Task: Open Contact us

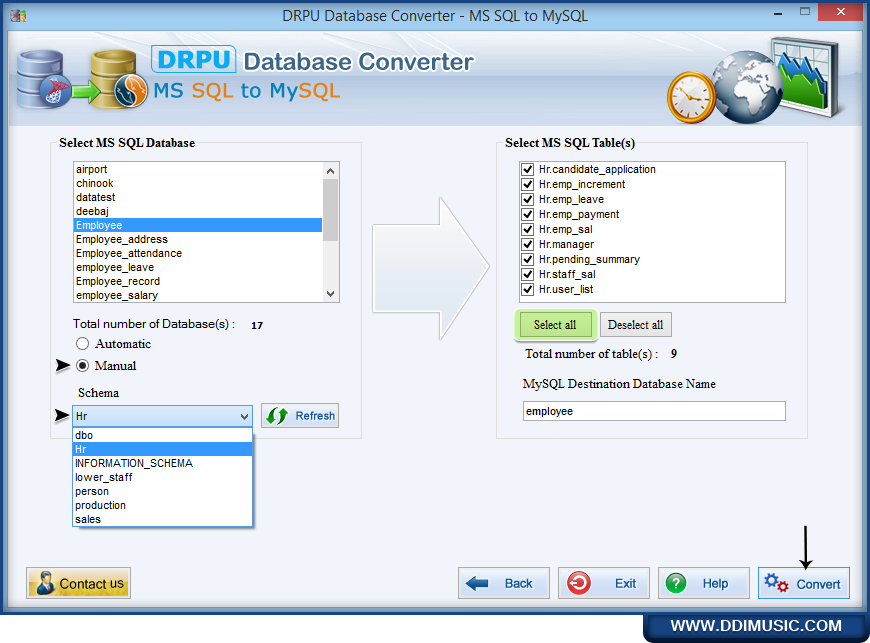Action: [x=78, y=583]
